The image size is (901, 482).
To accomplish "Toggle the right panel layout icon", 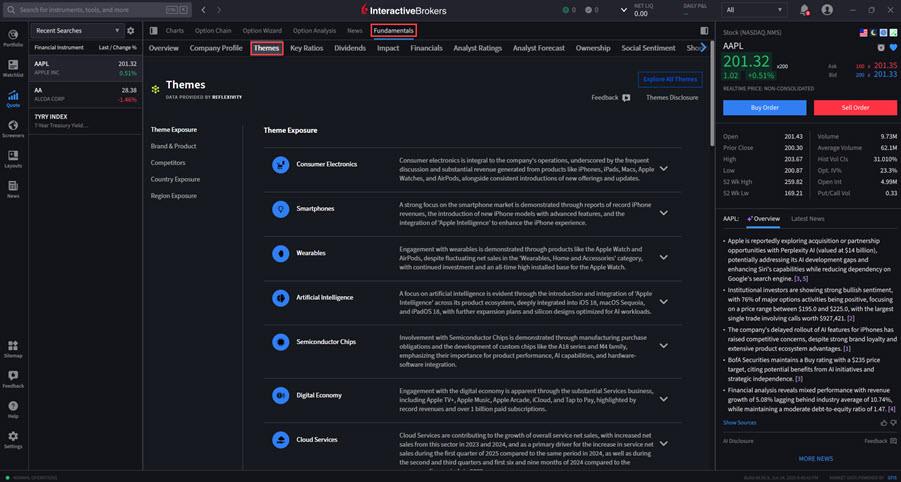I will coord(704,30).
